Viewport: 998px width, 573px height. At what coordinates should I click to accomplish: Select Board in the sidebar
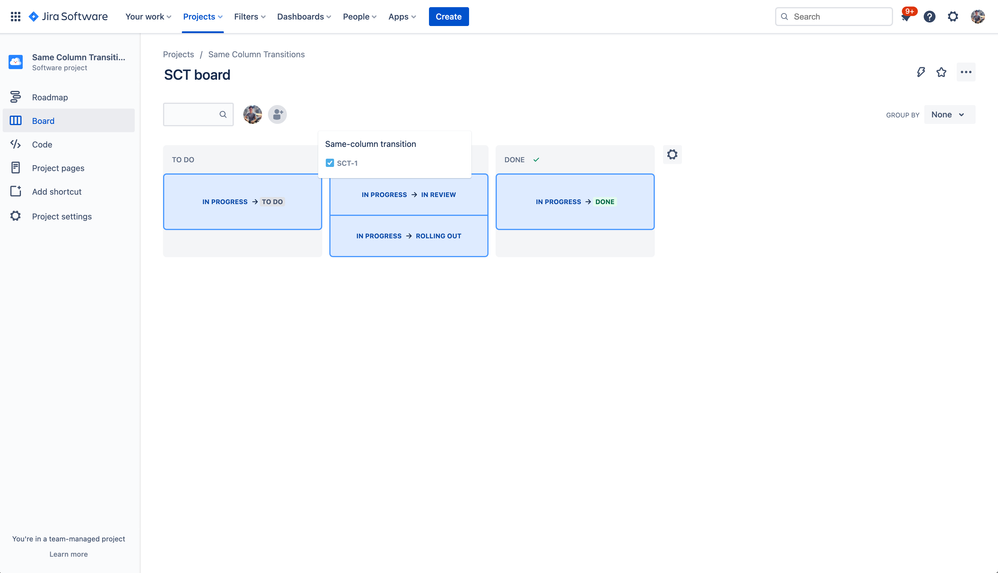point(69,121)
